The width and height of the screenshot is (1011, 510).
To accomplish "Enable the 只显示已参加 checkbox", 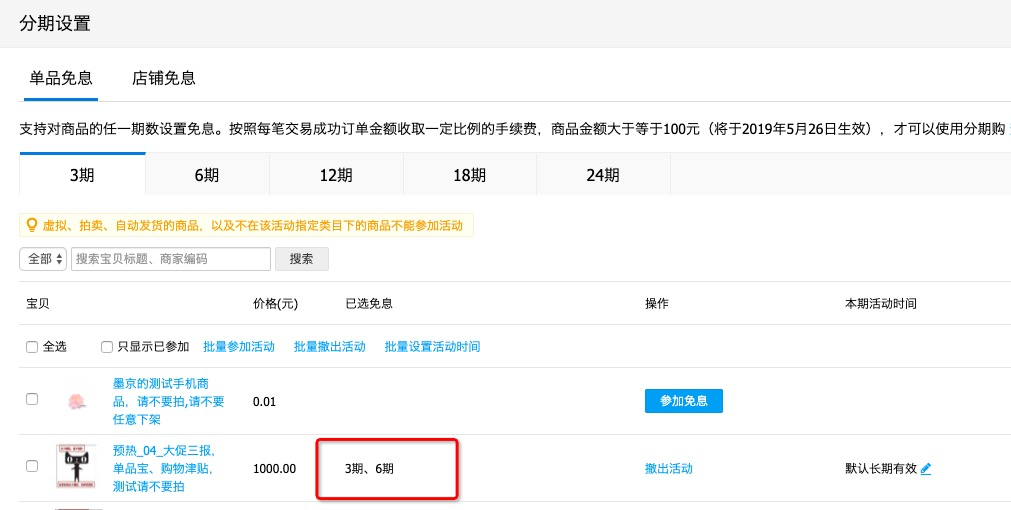I will tap(107, 347).
